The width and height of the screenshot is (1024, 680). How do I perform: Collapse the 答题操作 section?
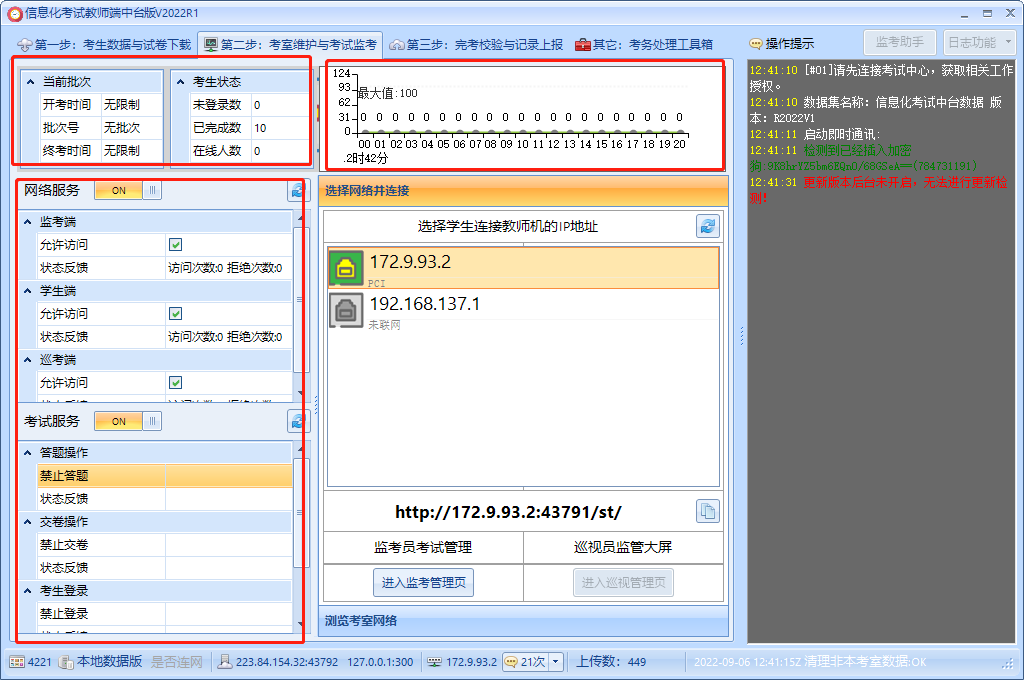[27, 453]
